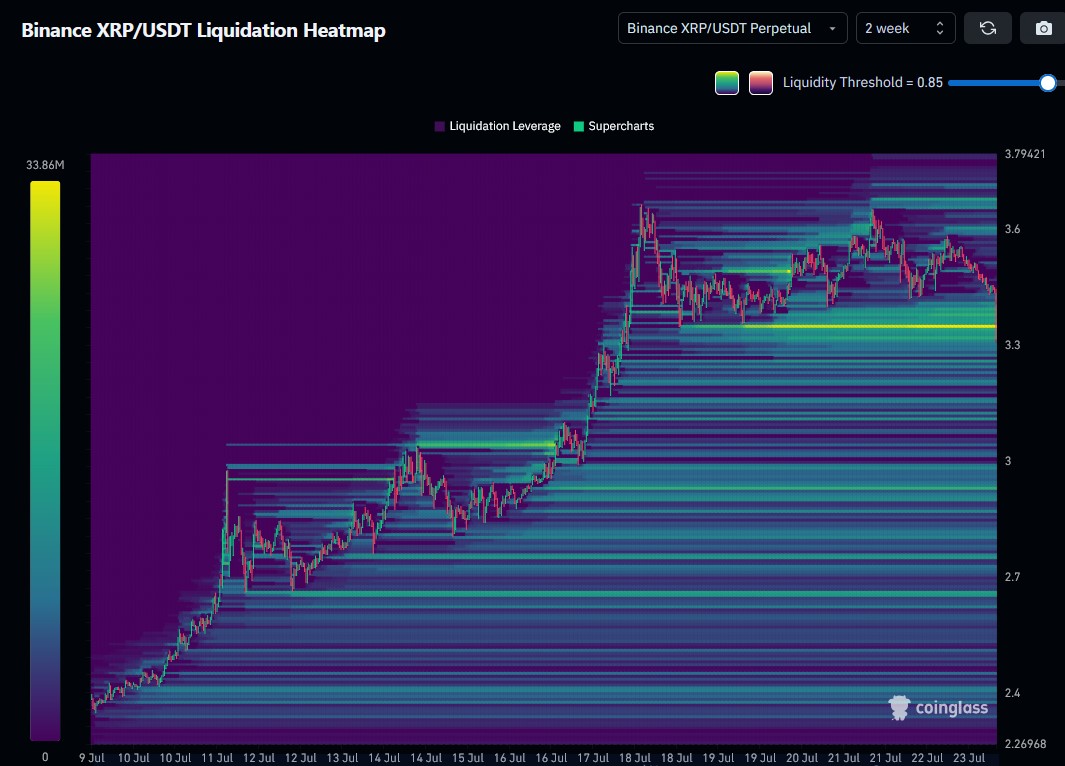Open the 2 week time range selector
1065x766 pixels.
905,29
